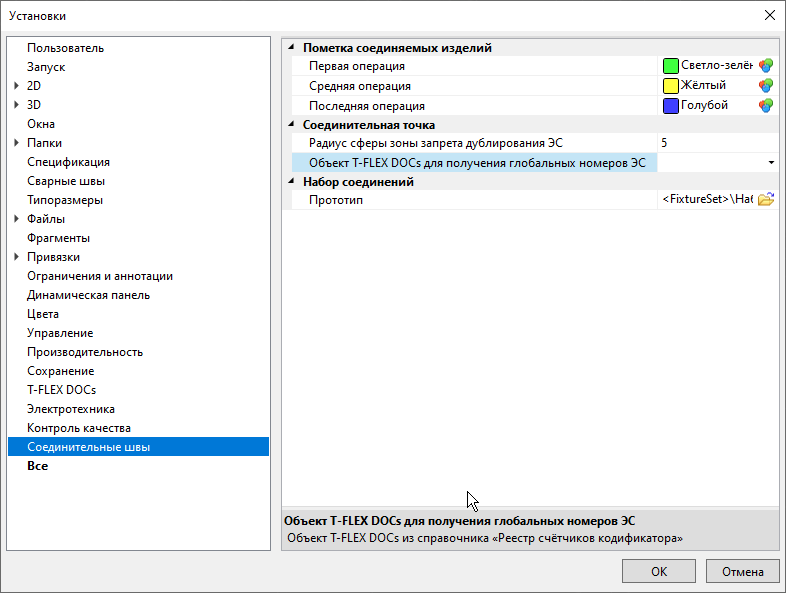The image size is (786, 593).
Task: Open T-FLEX DOCs object dropdown arrow
Action: pyautogui.click(x=771, y=162)
